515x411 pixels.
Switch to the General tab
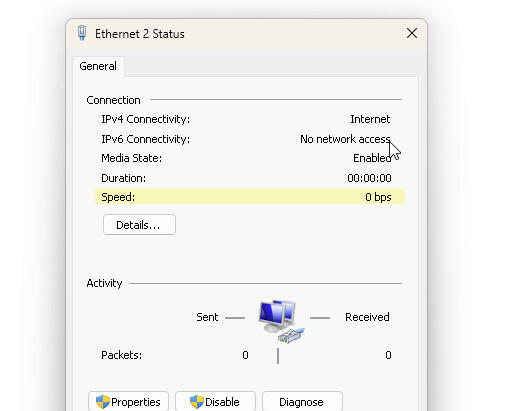tap(98, 66)
